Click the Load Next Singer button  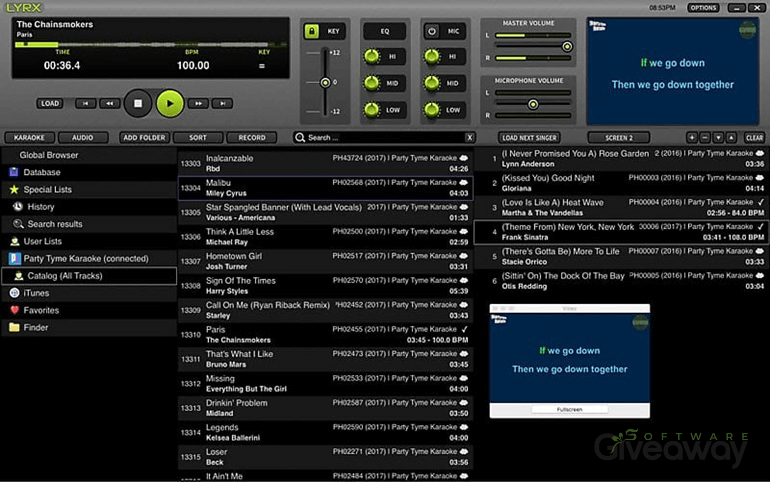coord(529,137)
